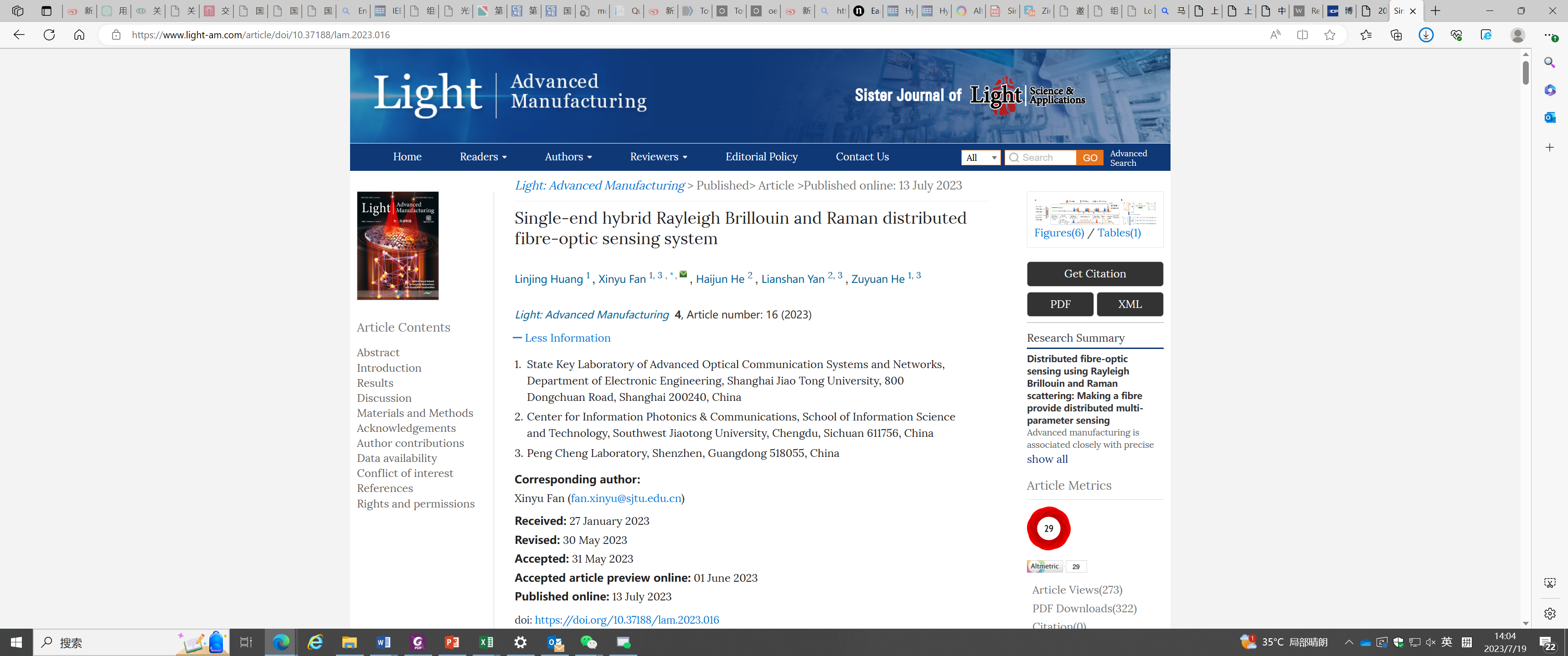Expand research summary with show all
This screenshot has width=1568, height=656.
1047,459
